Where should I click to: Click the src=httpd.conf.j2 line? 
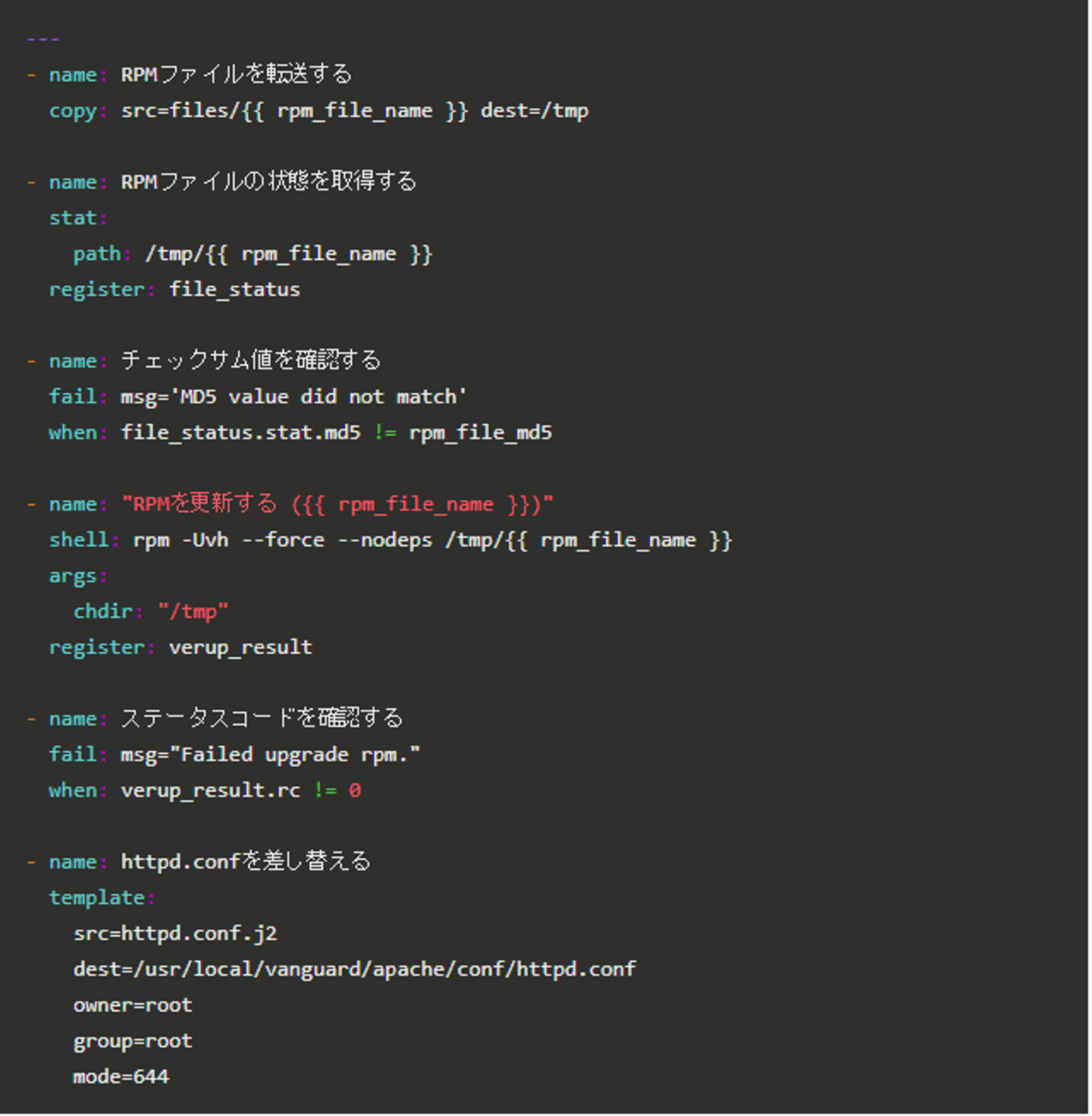175,934
